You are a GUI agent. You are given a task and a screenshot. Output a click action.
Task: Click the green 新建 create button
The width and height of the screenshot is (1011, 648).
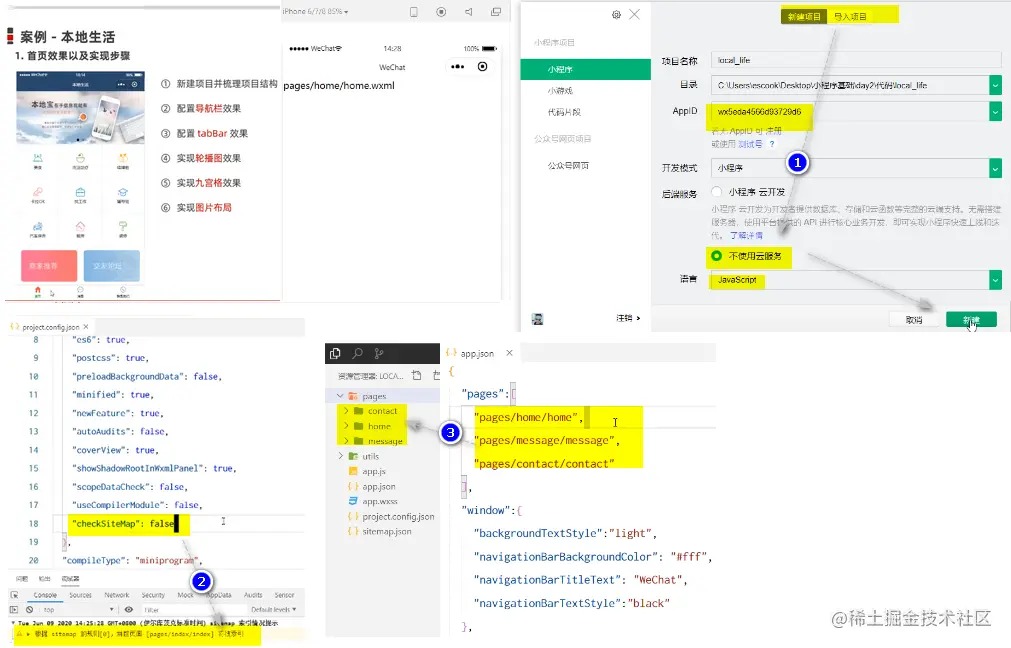pos(971,320)
